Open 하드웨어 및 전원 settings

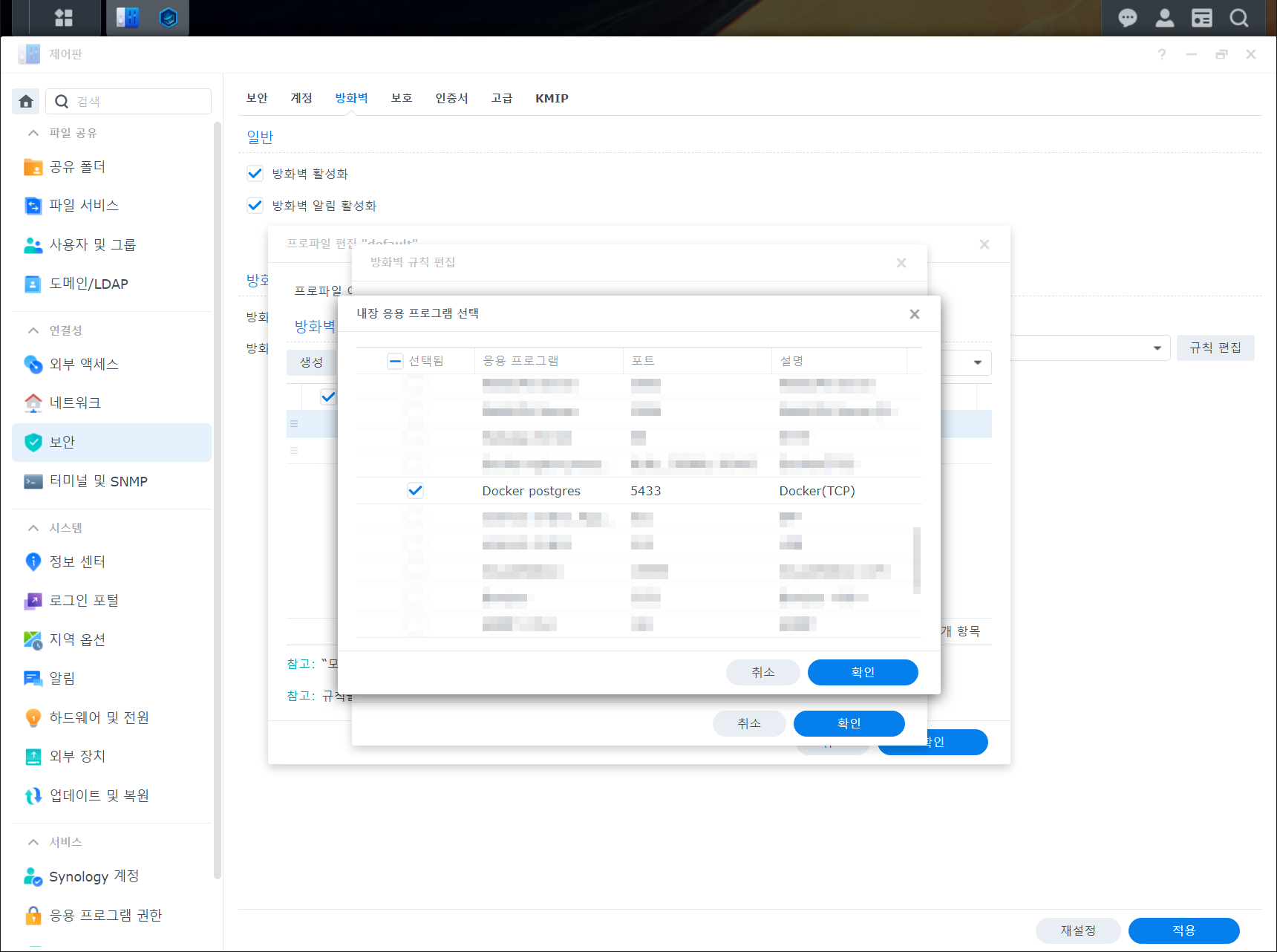tap(111, 718)
